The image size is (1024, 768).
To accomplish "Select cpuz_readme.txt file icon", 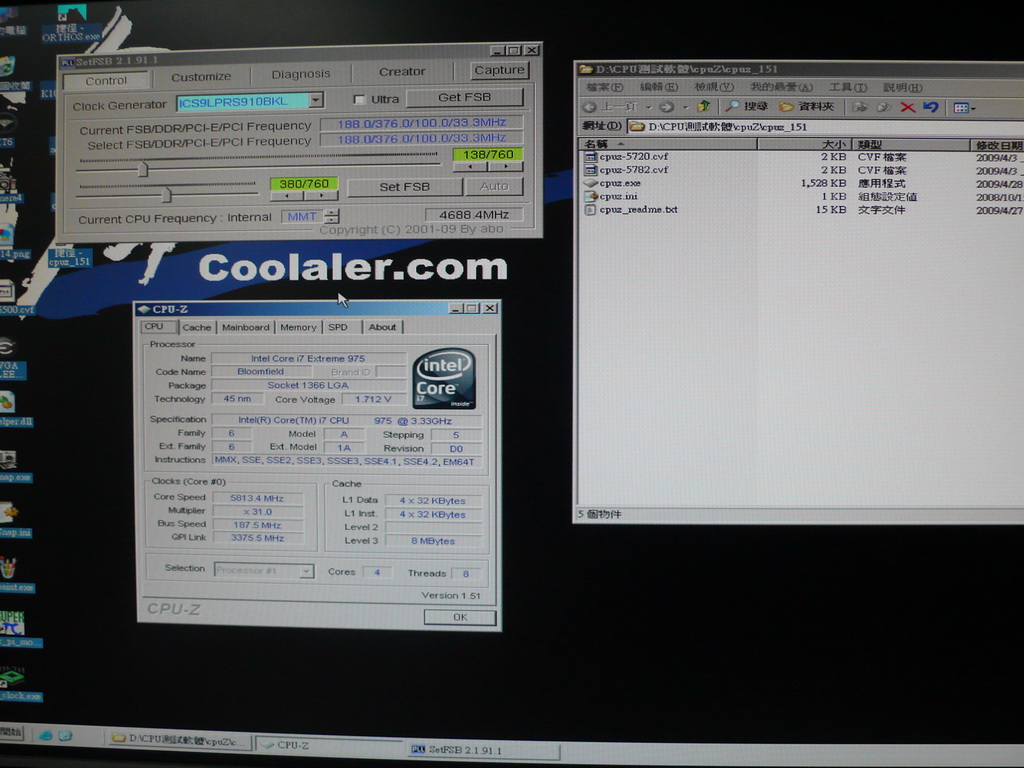I will [590, 210].
